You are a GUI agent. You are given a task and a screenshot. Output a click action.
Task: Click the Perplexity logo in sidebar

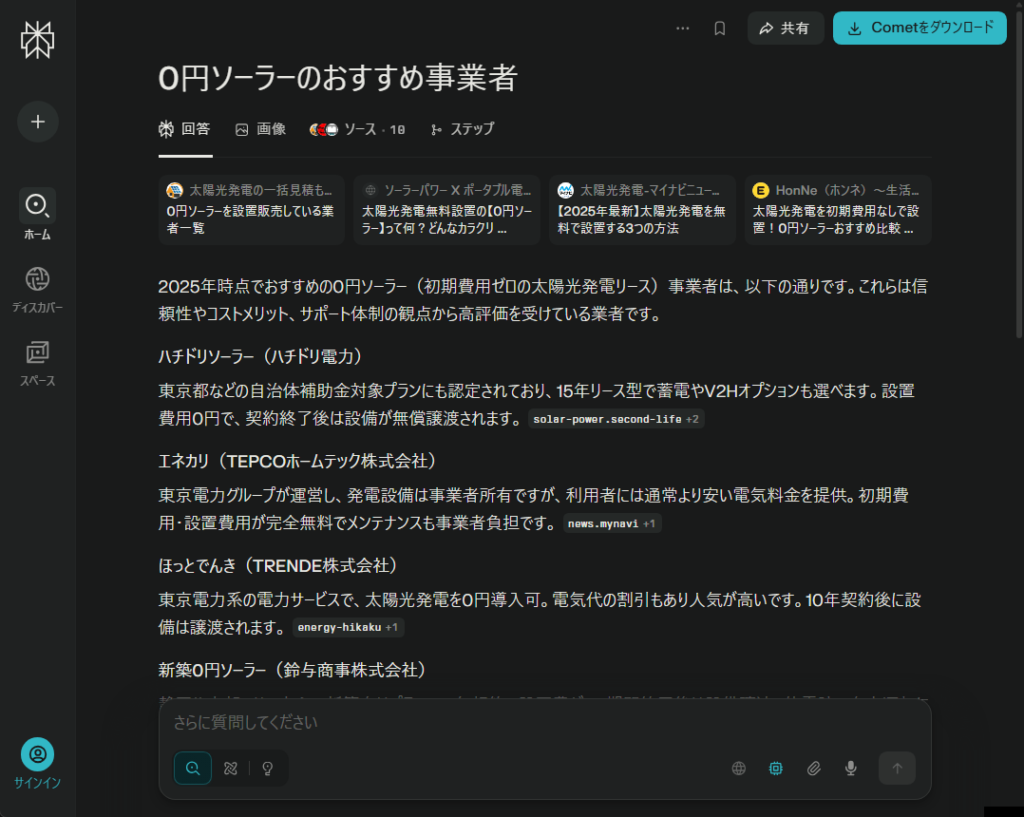(37, 40)
